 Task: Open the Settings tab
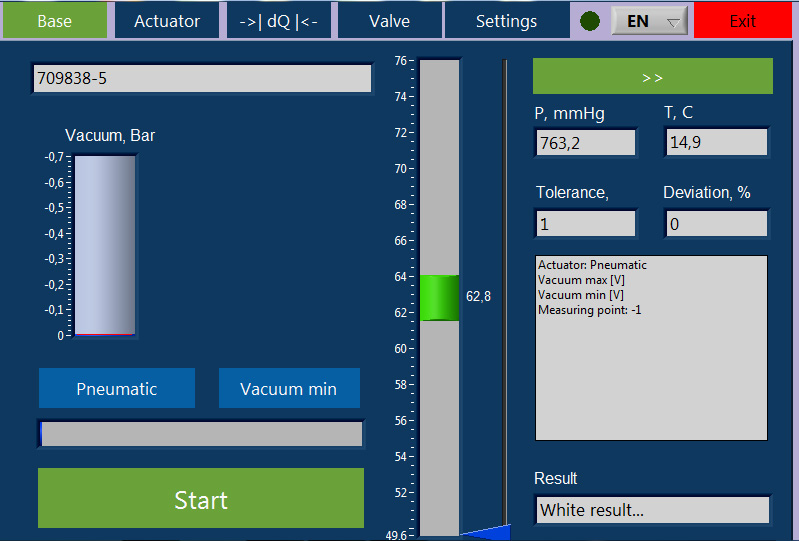point(506,21)
